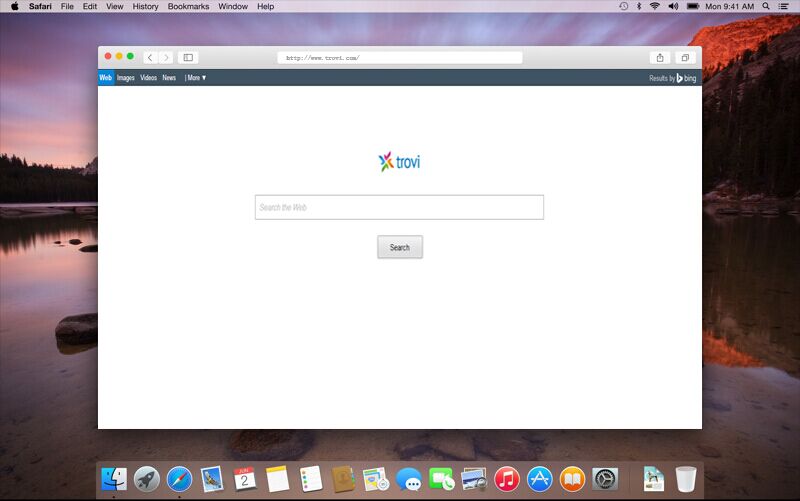
Task: Show all tabs button in Safari toolbar
Action: click(685, 58)
